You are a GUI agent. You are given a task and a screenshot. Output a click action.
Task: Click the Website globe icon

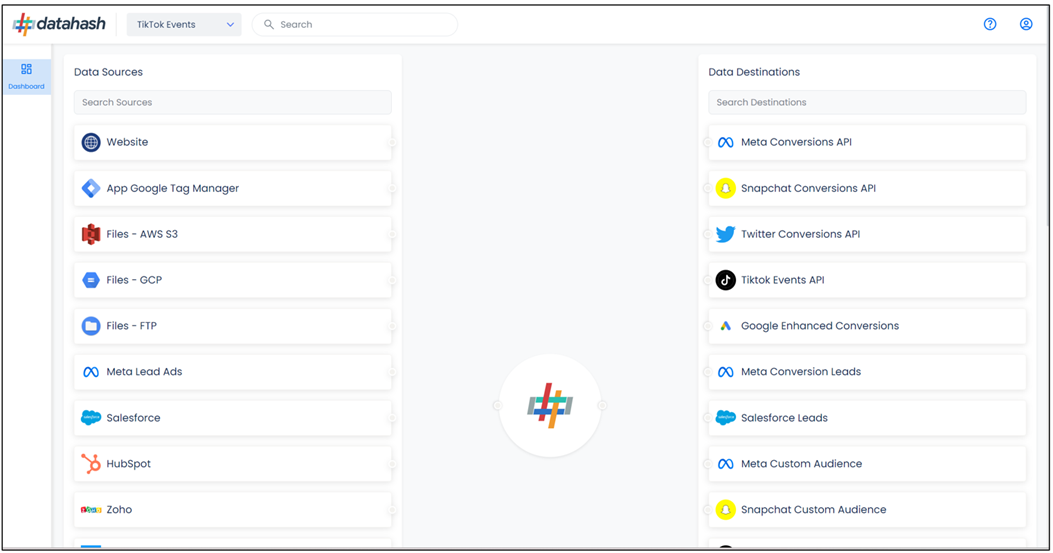point(91,142)
